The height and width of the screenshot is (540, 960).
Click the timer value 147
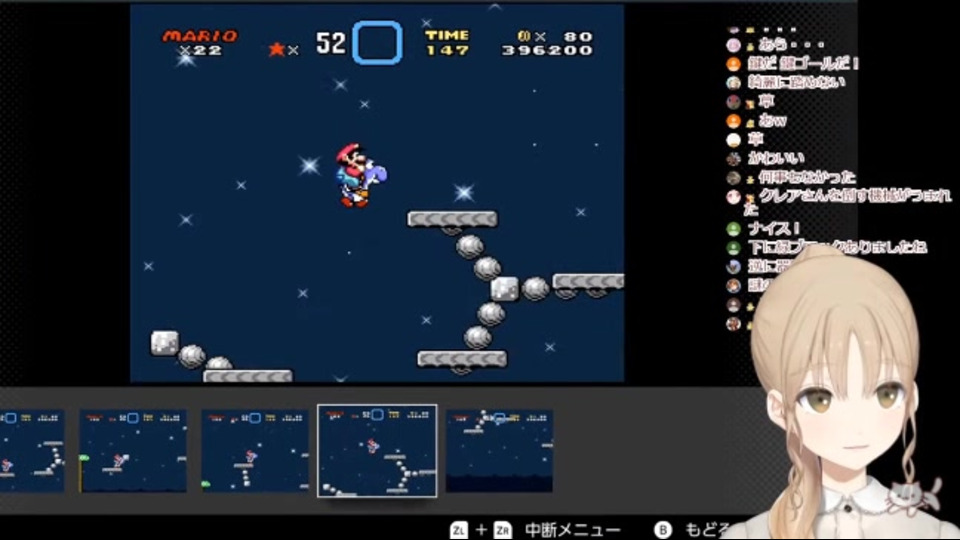pos(448,50)
